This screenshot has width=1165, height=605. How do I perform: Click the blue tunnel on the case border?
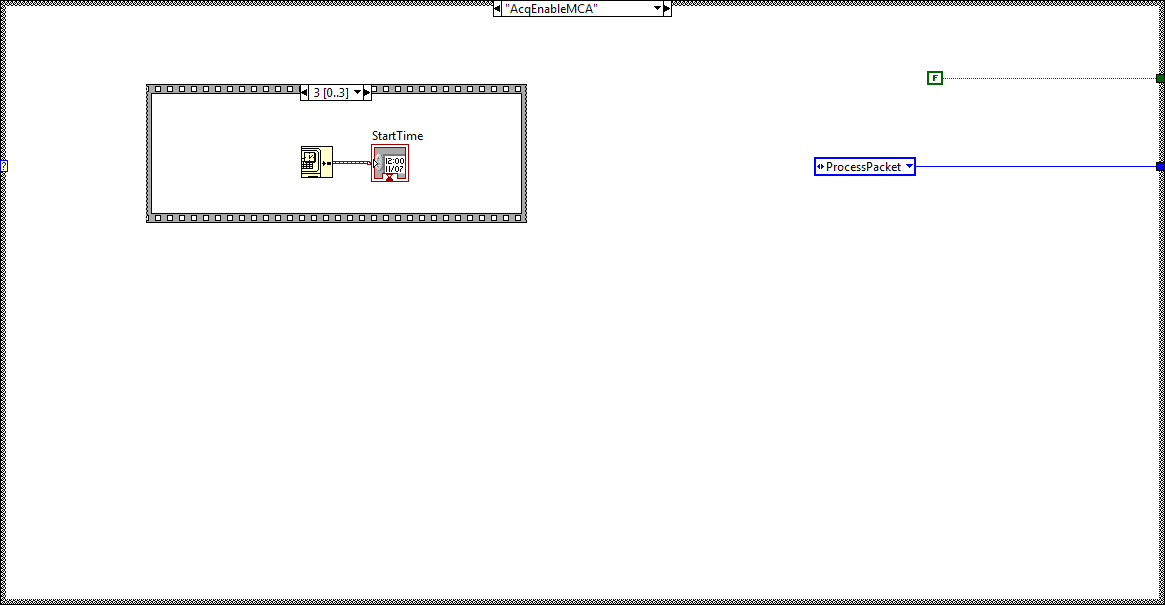(1160, 166)
